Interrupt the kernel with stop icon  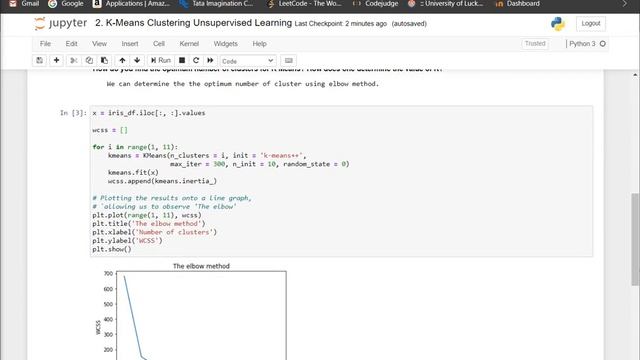pyautogui.click(x=182, y=60)
